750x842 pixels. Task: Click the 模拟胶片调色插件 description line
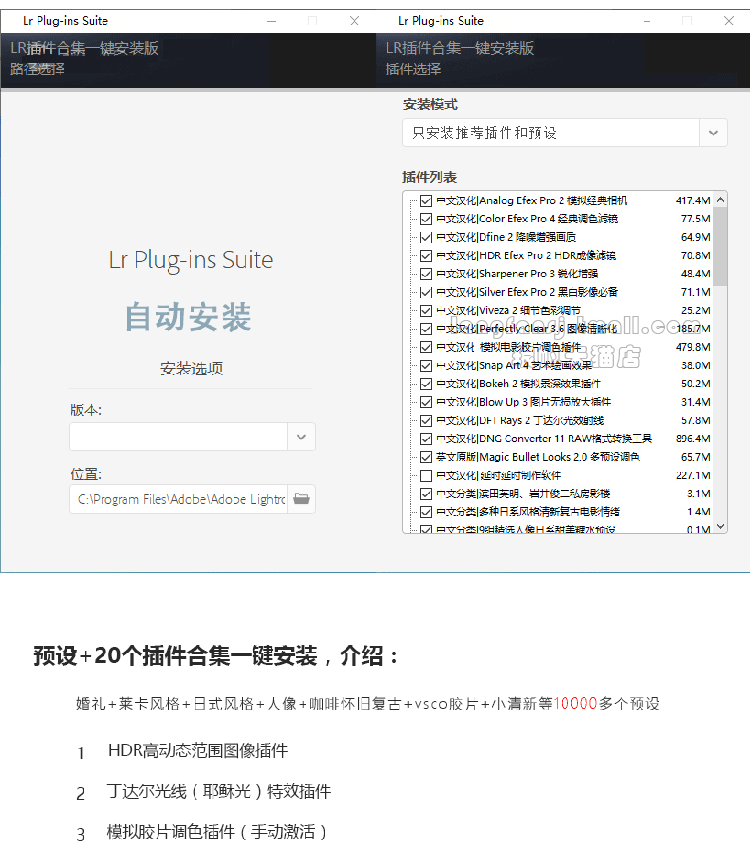tap(217, 832)
